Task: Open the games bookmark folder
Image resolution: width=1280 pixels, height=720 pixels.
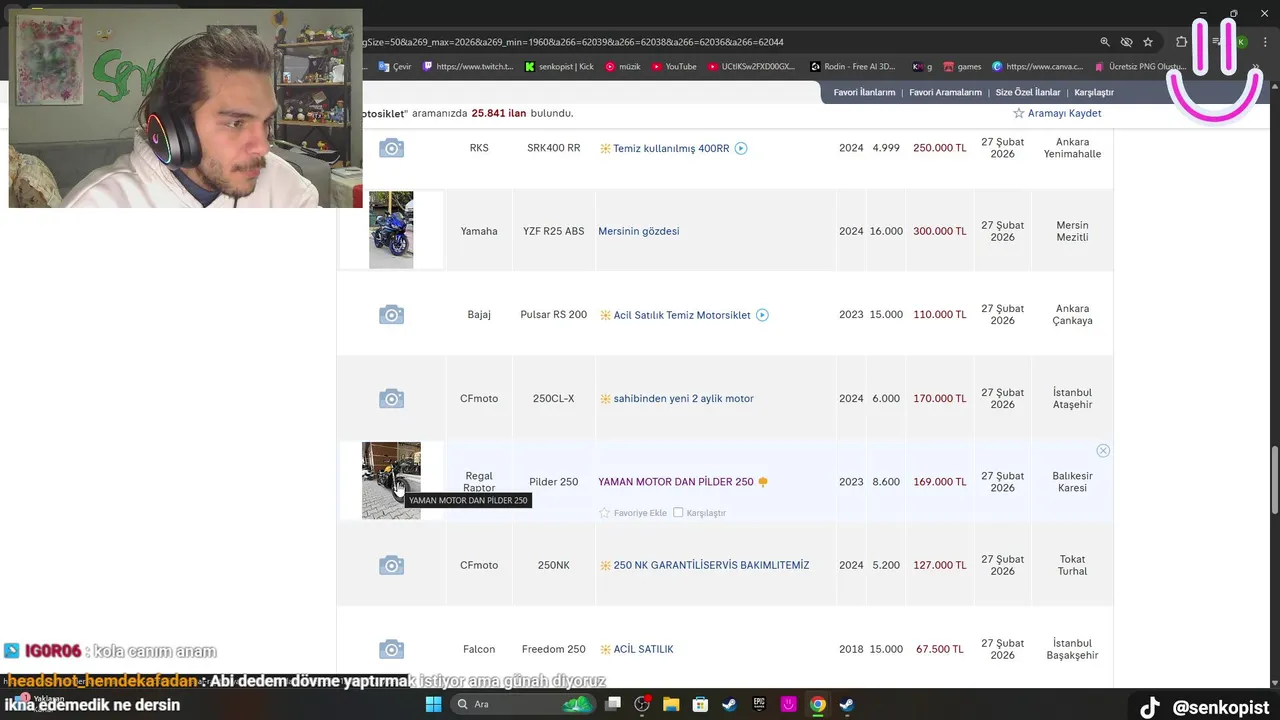Action: [x=961, y=67]
